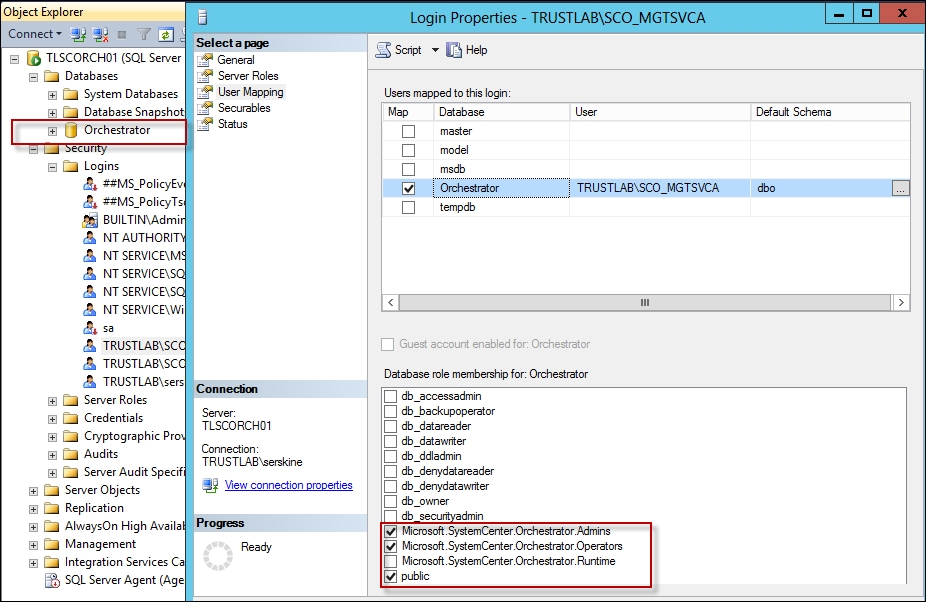Check Microsoft.SystemCenter.Orchestrator.Runtime role
Image resolution: width=926 pixels, height=602 pixels.
pyautogui.click(x=390, y=561)
